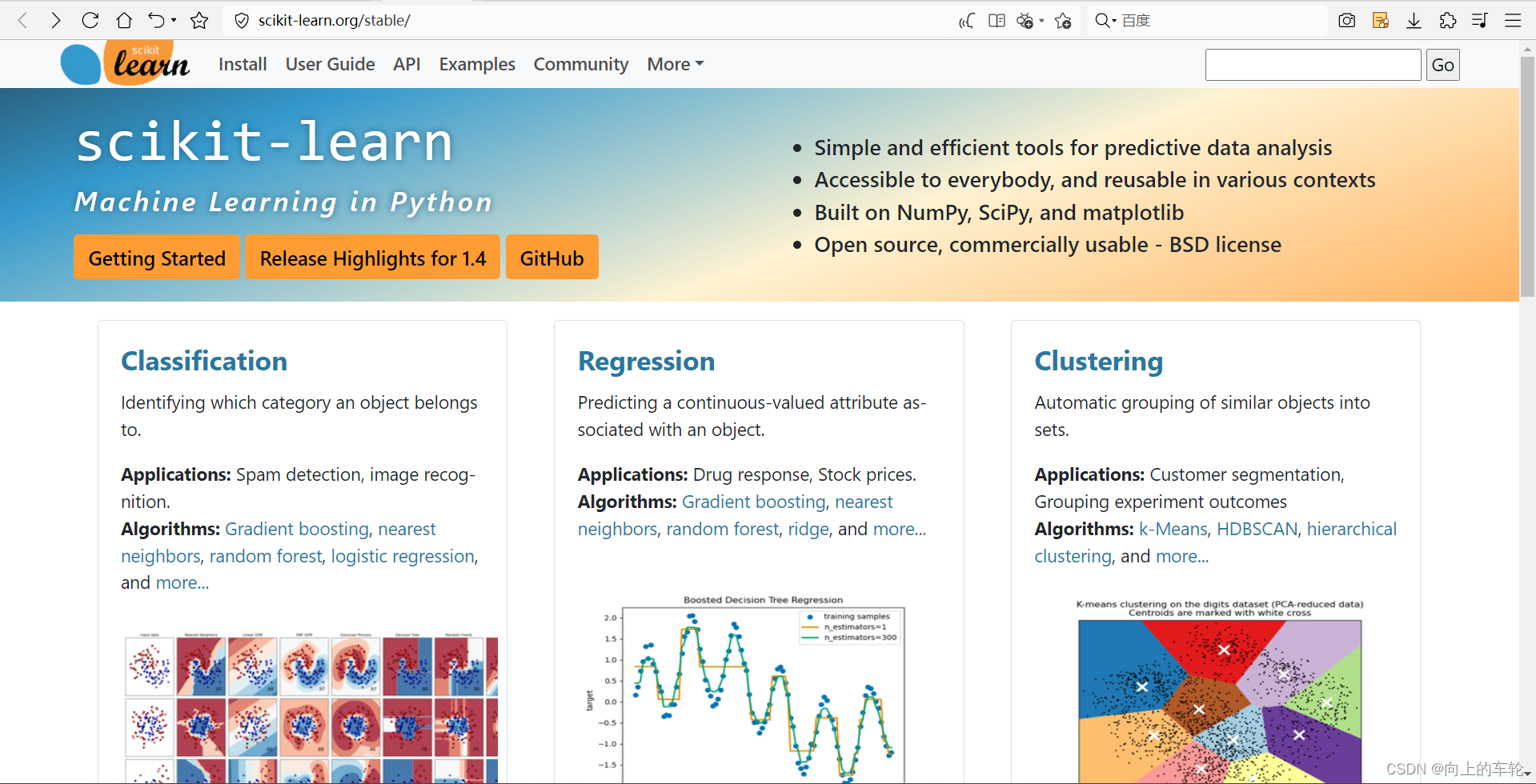Screen dimensions: 1536x784
Task: Click the scikit-learn.org/stable/ address bar
Action: 592,21
